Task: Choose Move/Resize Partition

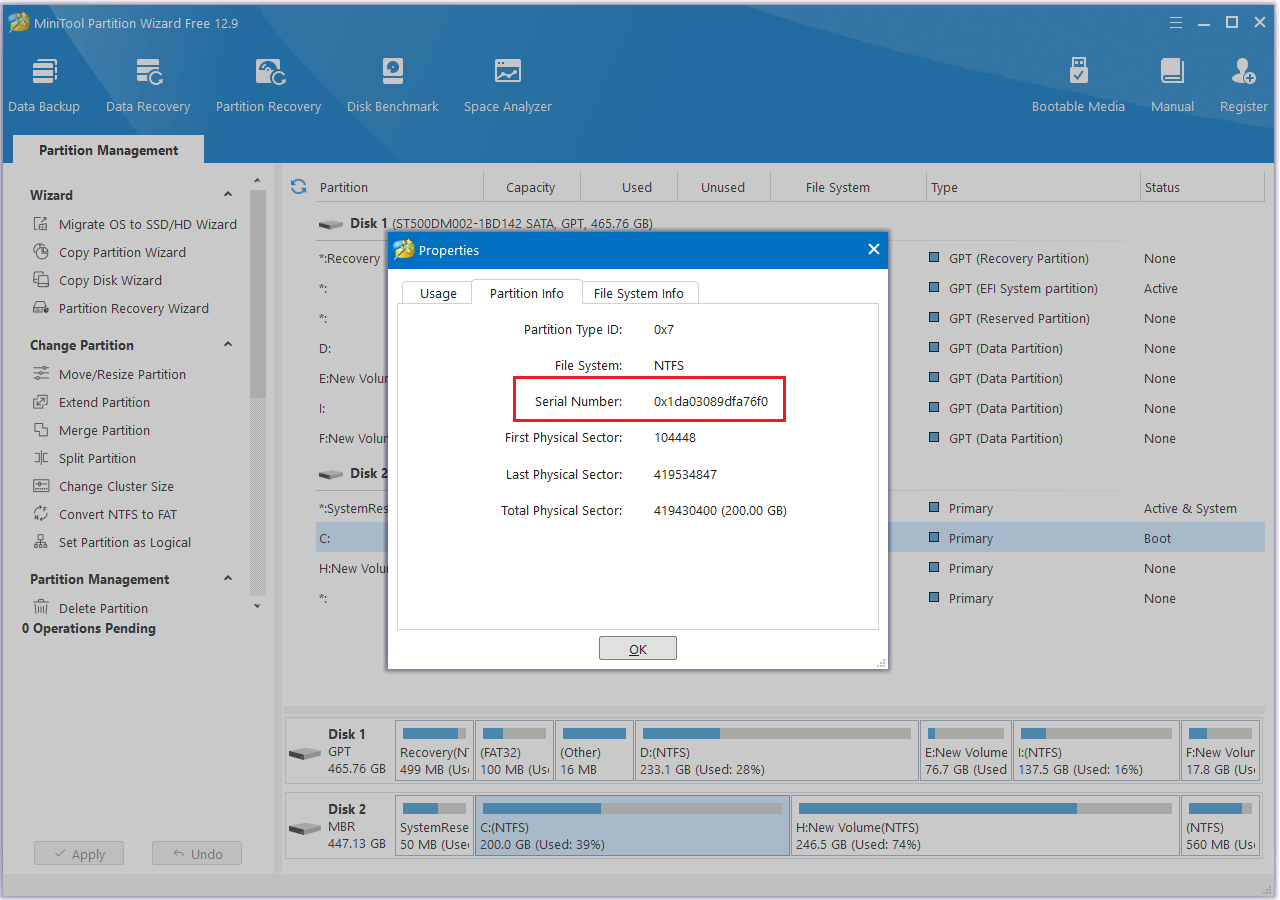Action: tap(109, 374)
